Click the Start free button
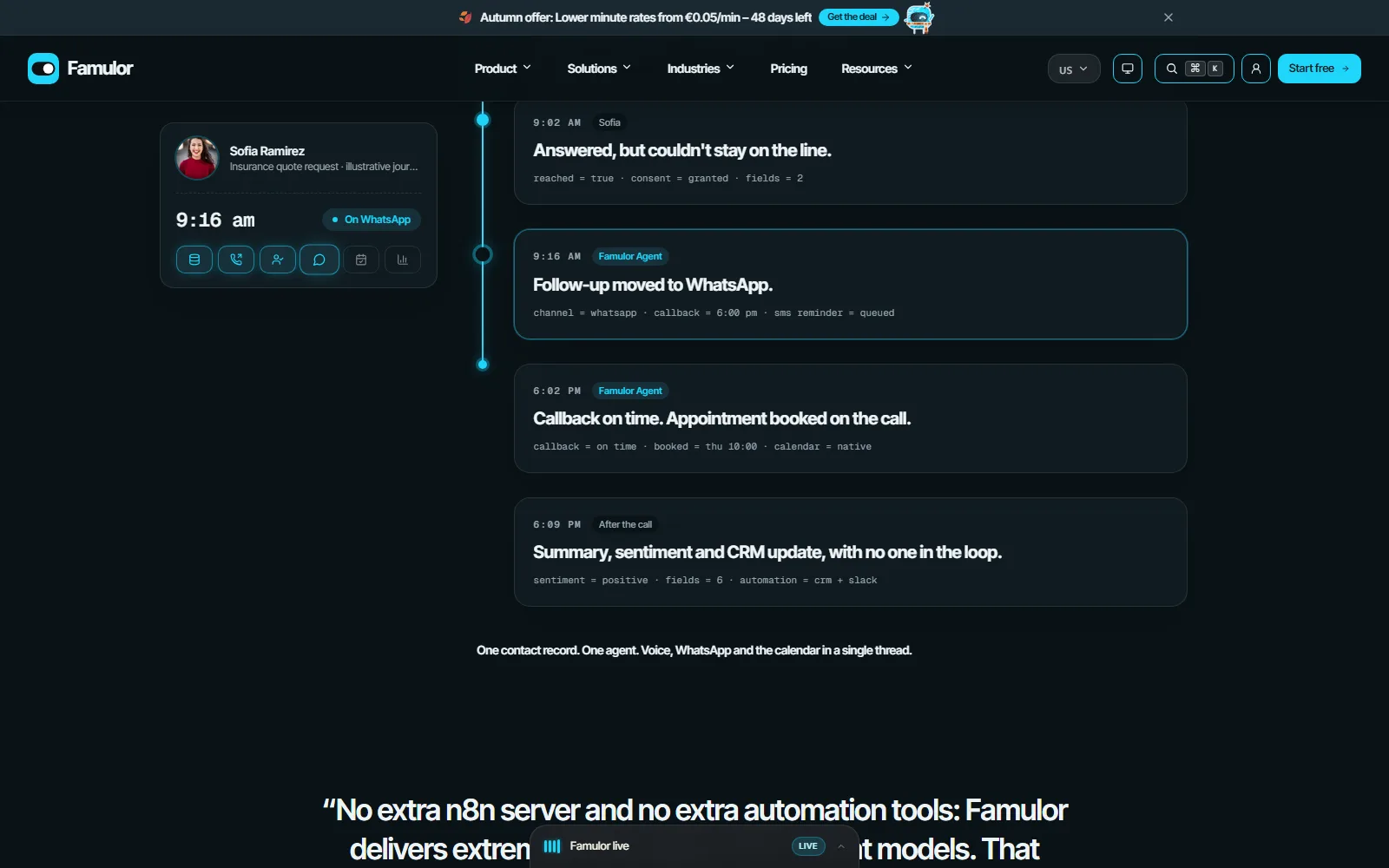This screenshot has width=1389, height=868. point(1319,69)
